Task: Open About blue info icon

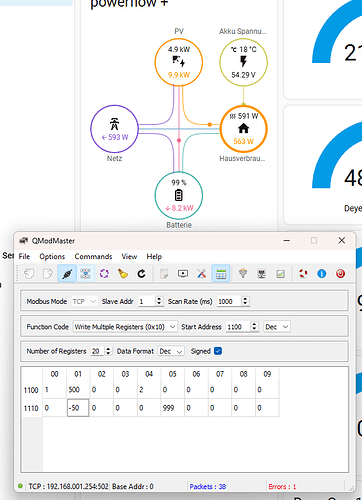Action: [322, 274]
